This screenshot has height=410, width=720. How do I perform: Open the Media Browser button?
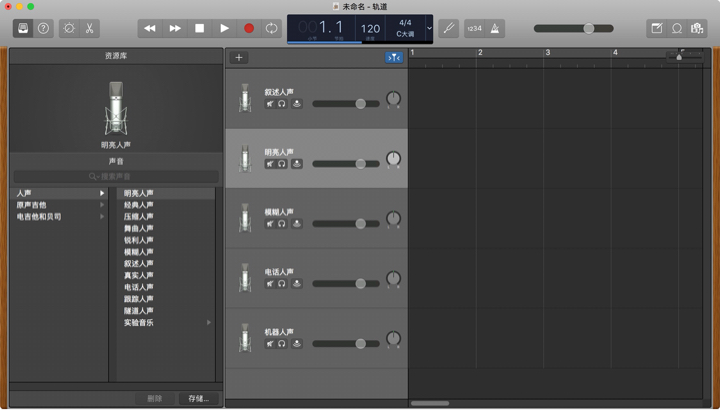point(697,28)
